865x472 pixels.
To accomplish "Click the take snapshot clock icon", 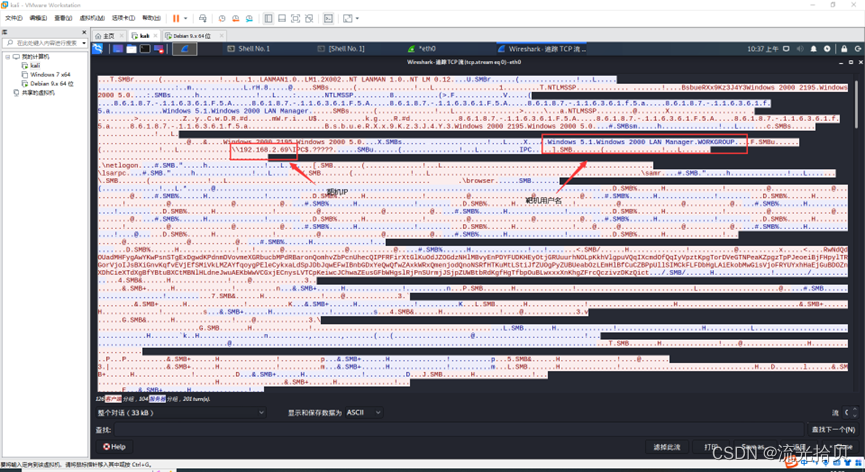I will [222, 18].
